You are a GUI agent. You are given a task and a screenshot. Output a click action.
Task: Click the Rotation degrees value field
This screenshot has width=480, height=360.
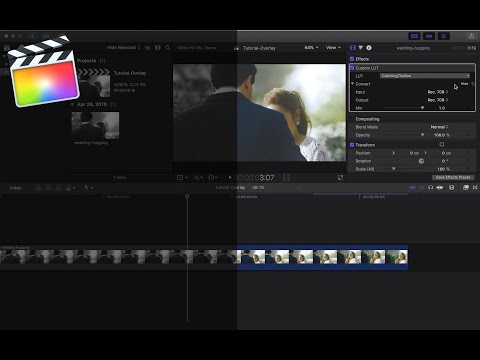pos(445,161)
